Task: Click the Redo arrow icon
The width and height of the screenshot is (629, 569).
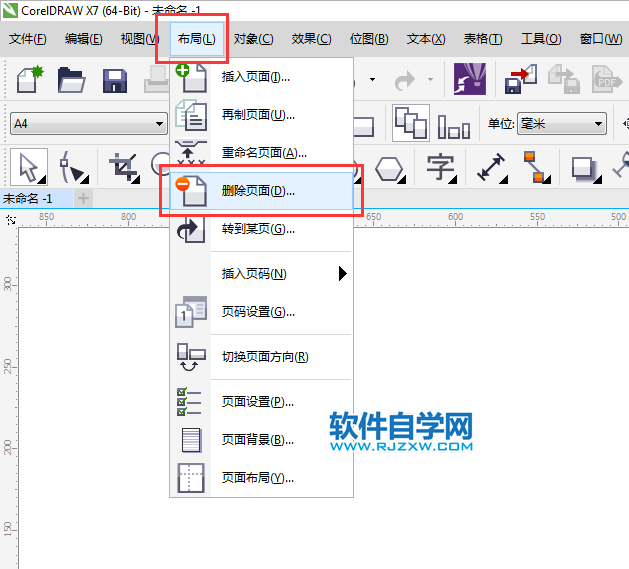Action: tap(404, 80)
